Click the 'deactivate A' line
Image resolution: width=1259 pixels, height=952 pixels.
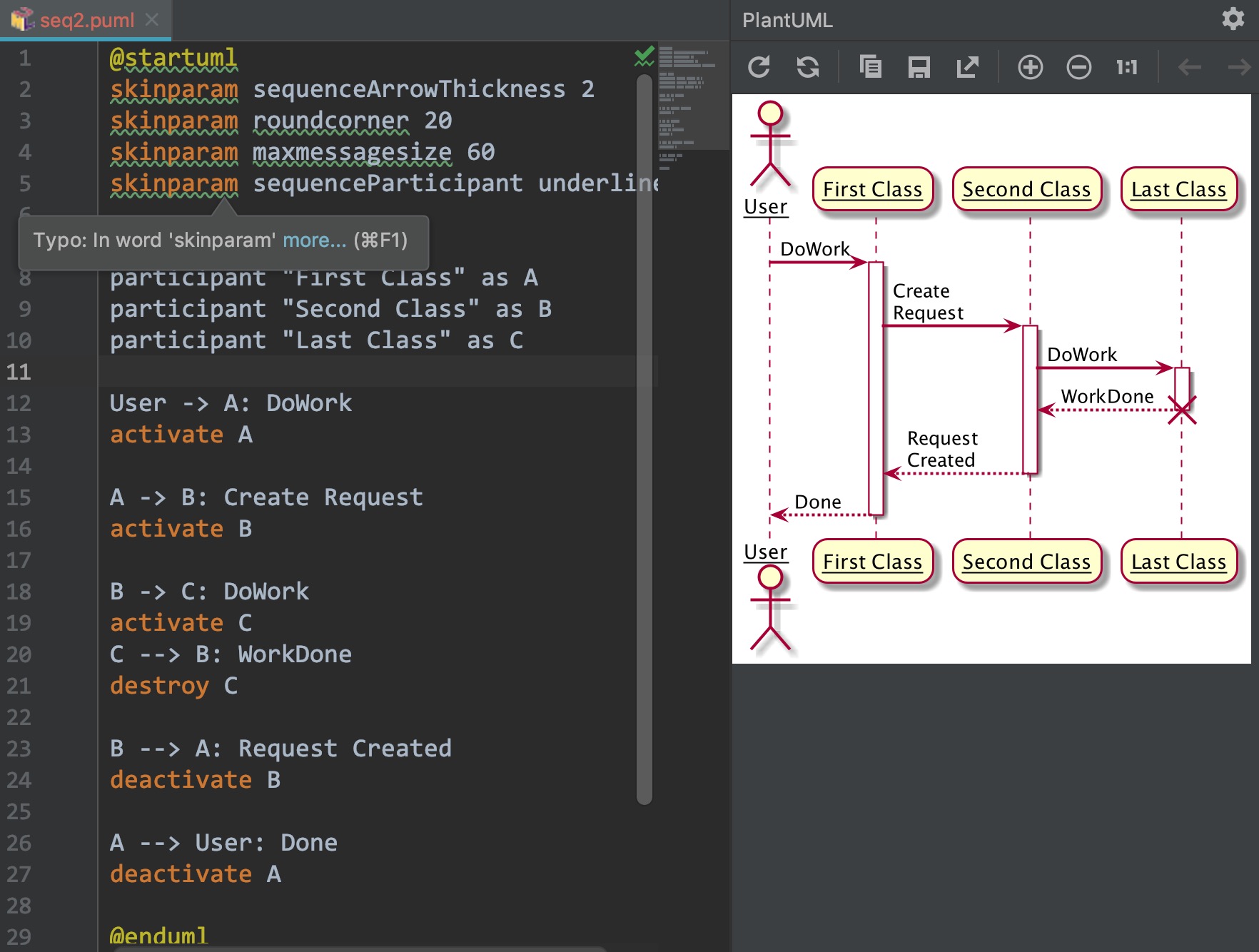[195, 874]
